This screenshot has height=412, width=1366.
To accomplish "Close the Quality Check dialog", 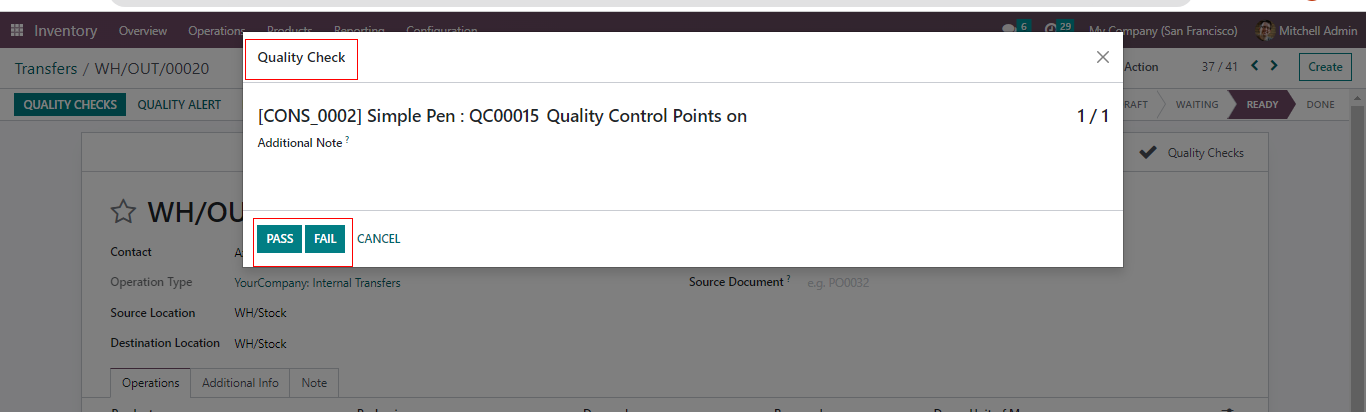I will point(1103,57).
